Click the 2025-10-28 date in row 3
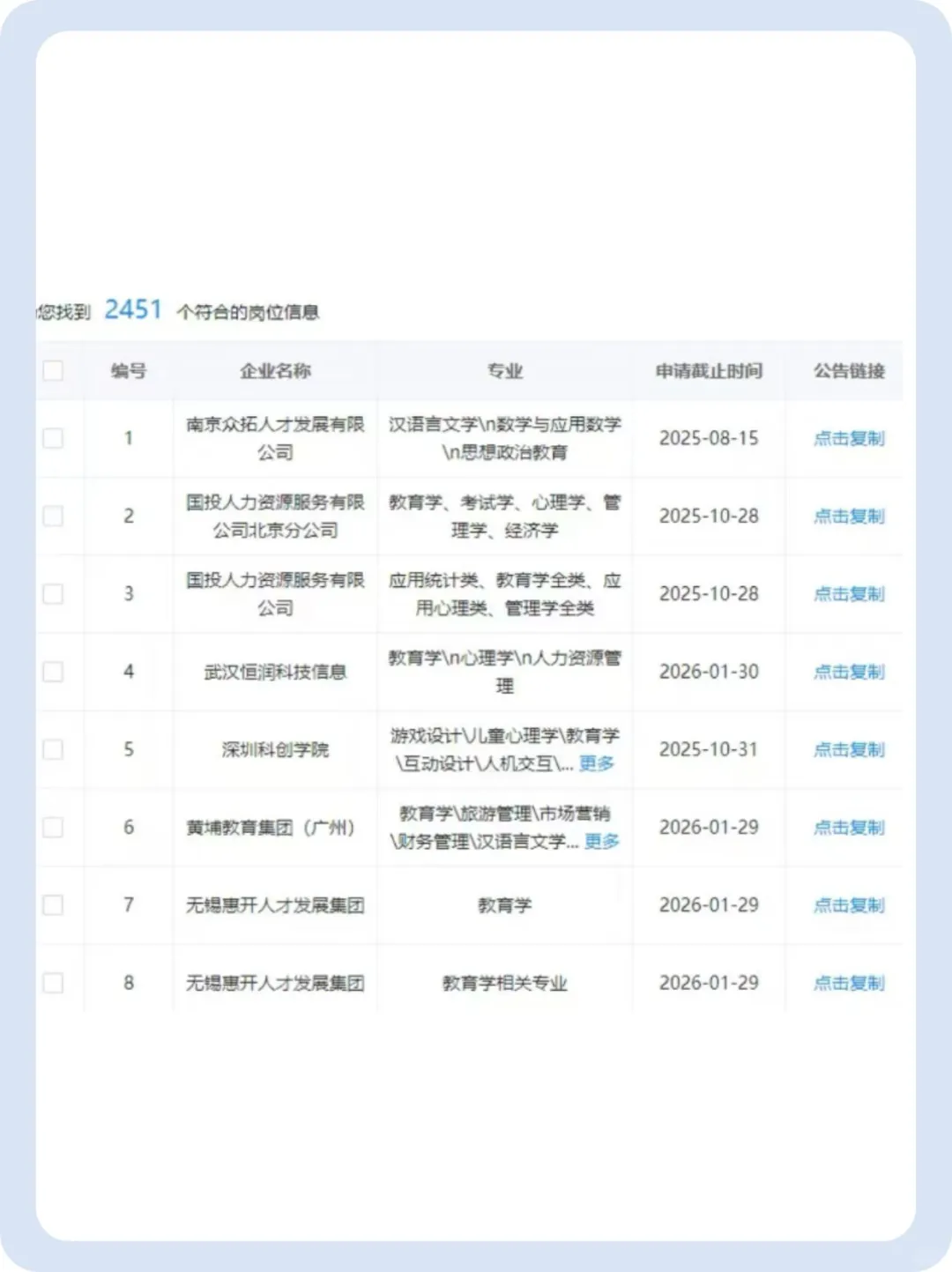This screenshot has width=952, height=1272. [709, 594]
